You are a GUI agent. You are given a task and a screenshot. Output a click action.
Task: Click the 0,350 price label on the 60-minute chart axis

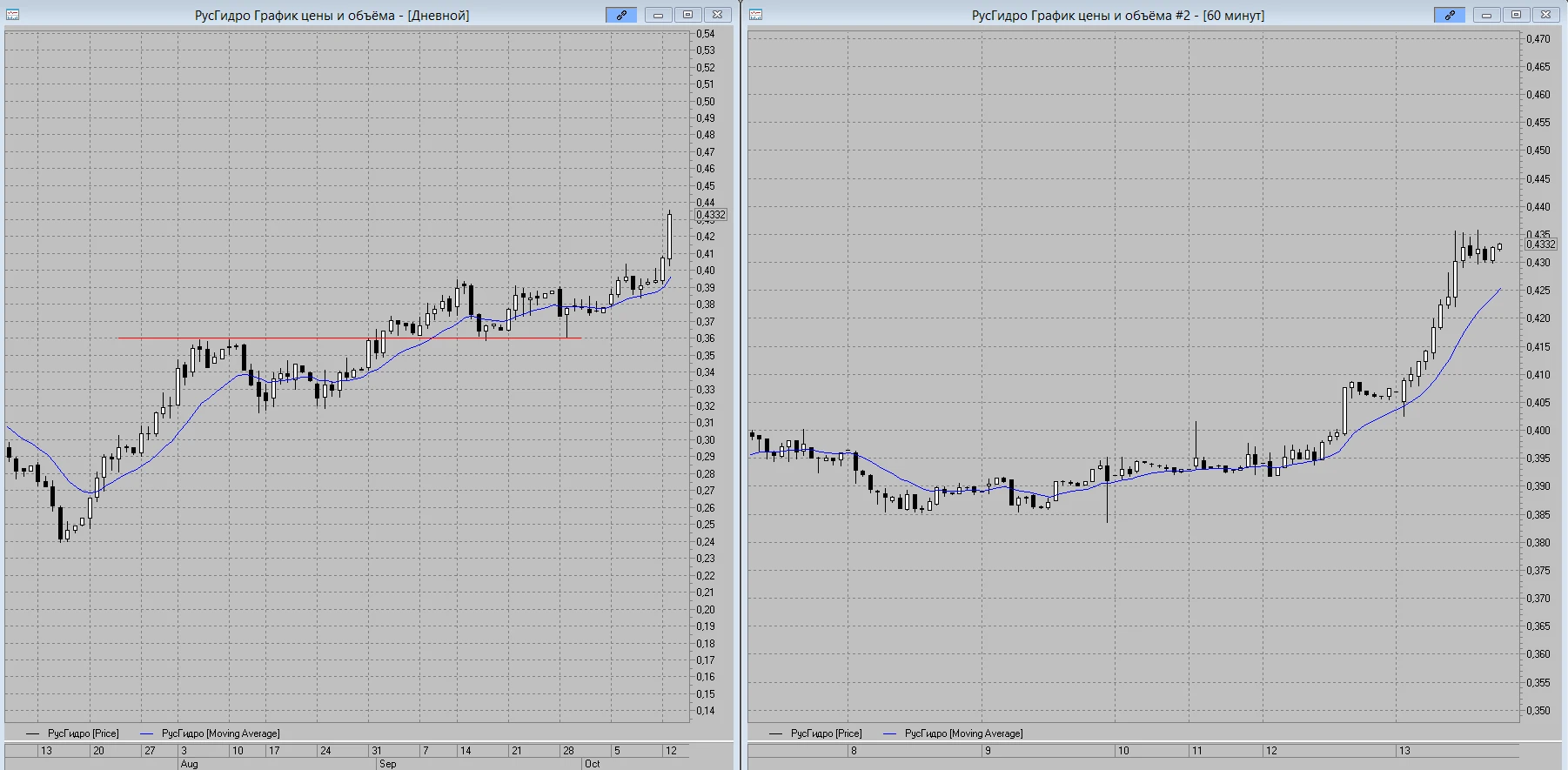[1538, 711]
